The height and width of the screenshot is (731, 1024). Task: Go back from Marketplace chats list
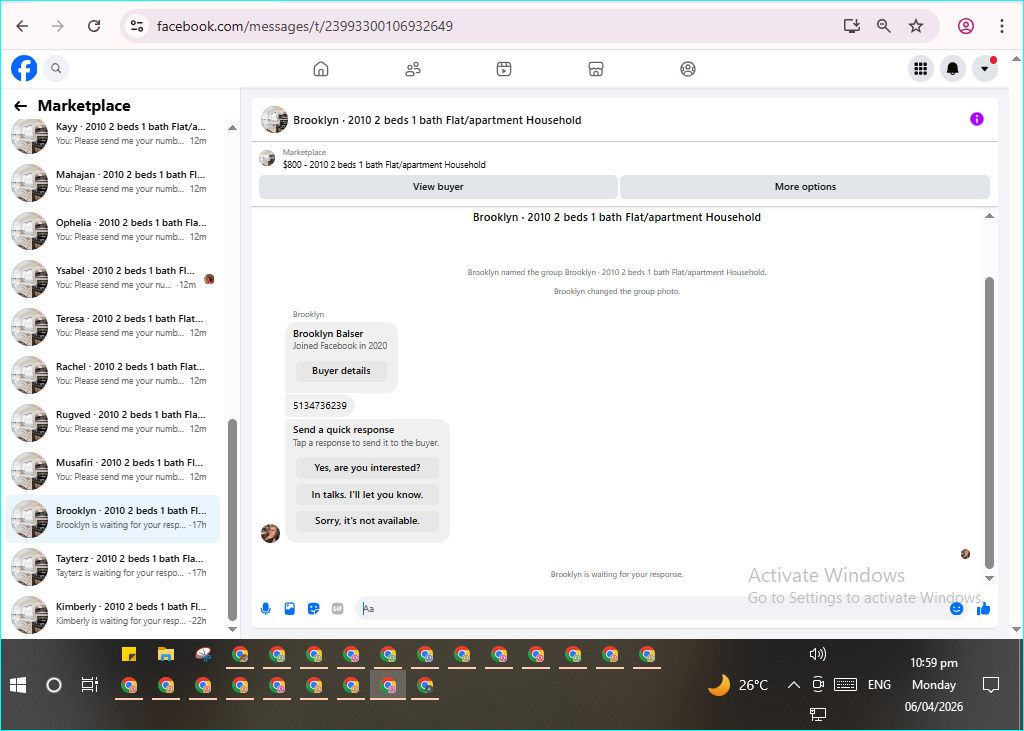coord(21,106)
